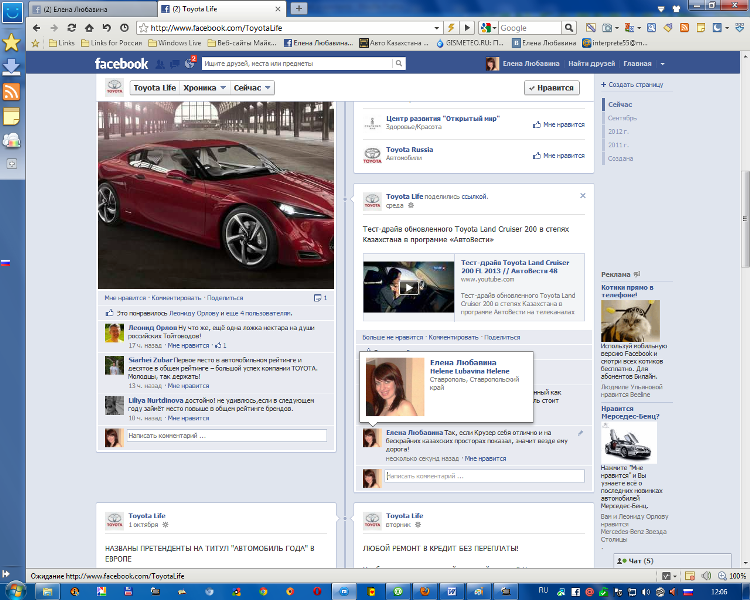This screenshot has height=600, width=750.
Task: Like Liliya Nurtdinova's comment
Action: click(x=188, y=418)
